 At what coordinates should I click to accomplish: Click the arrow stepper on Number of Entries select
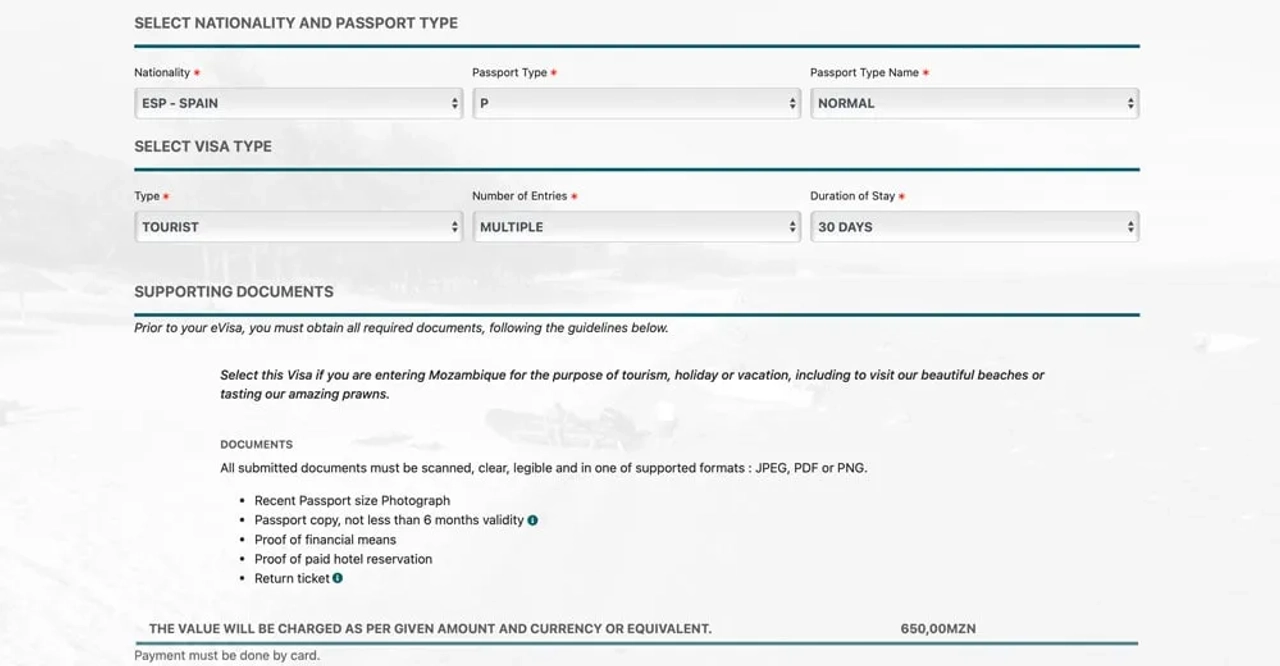point(792,227)
